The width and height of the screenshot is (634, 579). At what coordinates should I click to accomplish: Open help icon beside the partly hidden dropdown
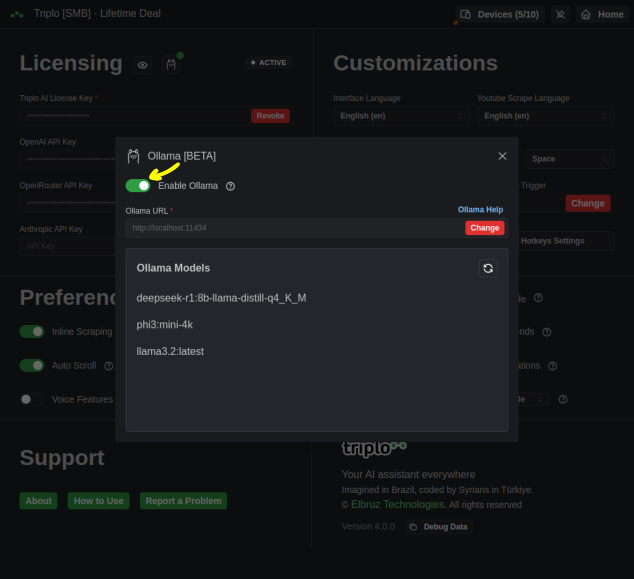tap(563, 399)
